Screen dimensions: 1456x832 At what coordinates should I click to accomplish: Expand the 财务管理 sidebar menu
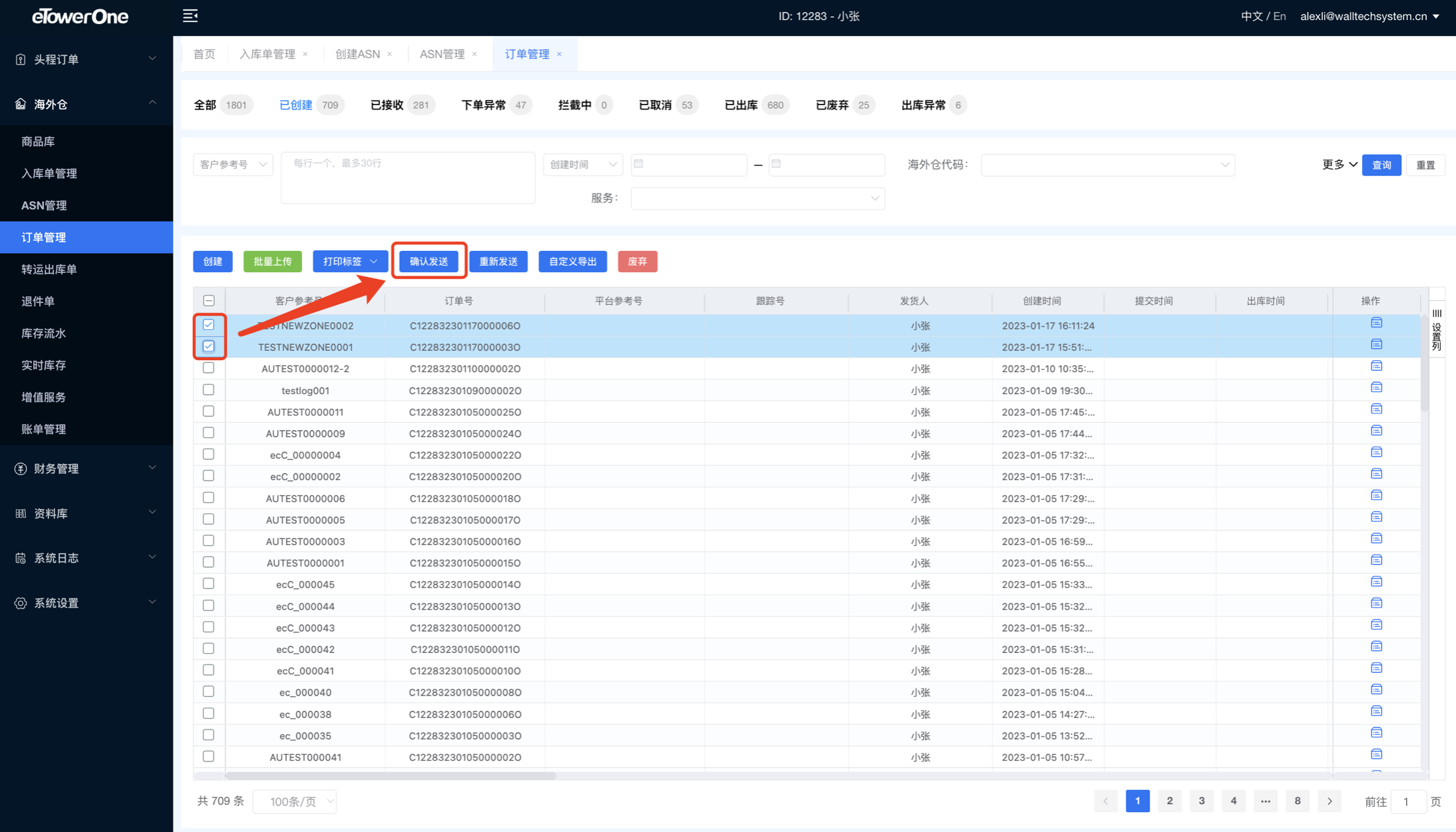click(x=87, y=469)
